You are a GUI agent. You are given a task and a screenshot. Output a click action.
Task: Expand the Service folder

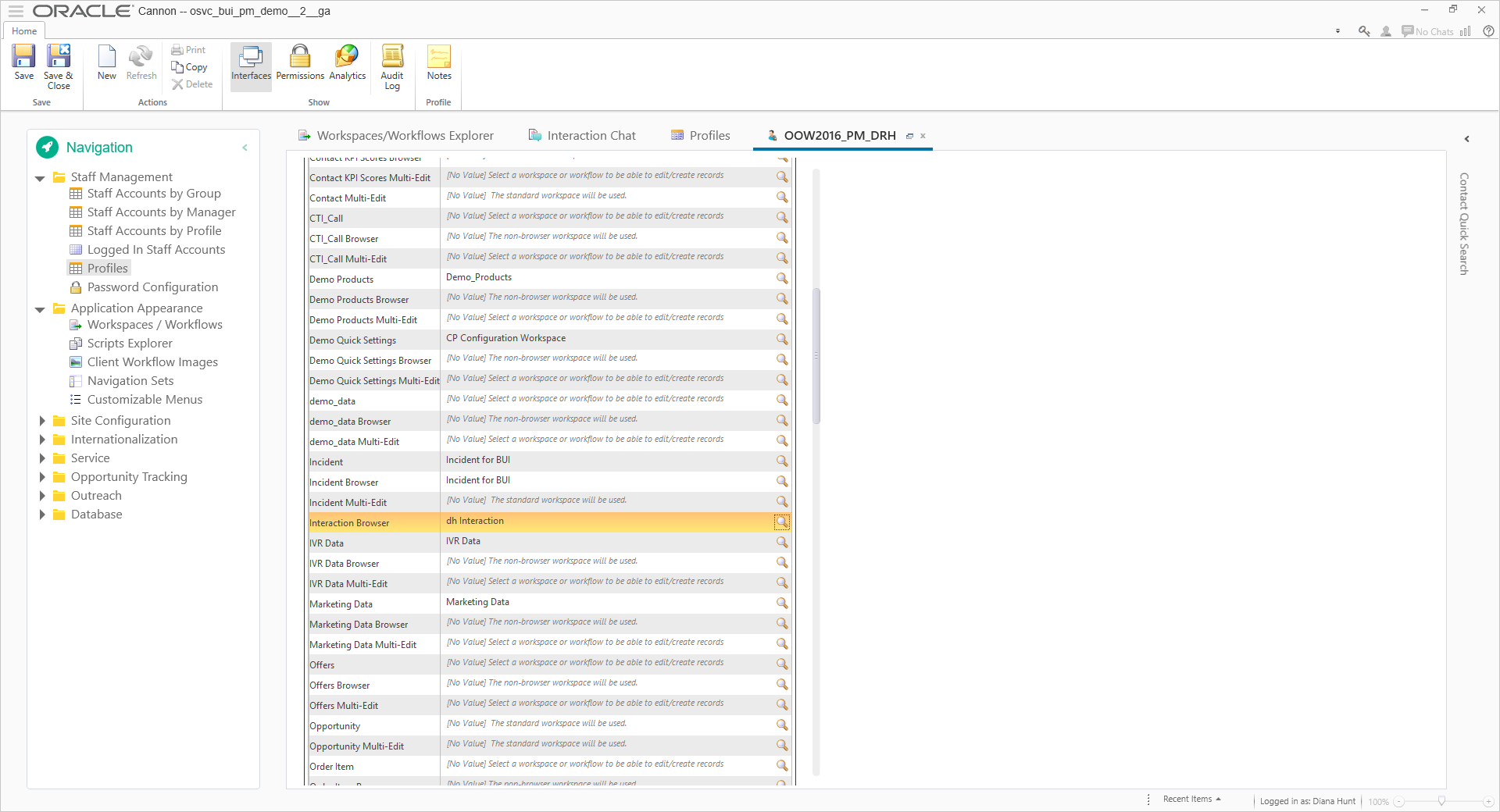[42, 458]
